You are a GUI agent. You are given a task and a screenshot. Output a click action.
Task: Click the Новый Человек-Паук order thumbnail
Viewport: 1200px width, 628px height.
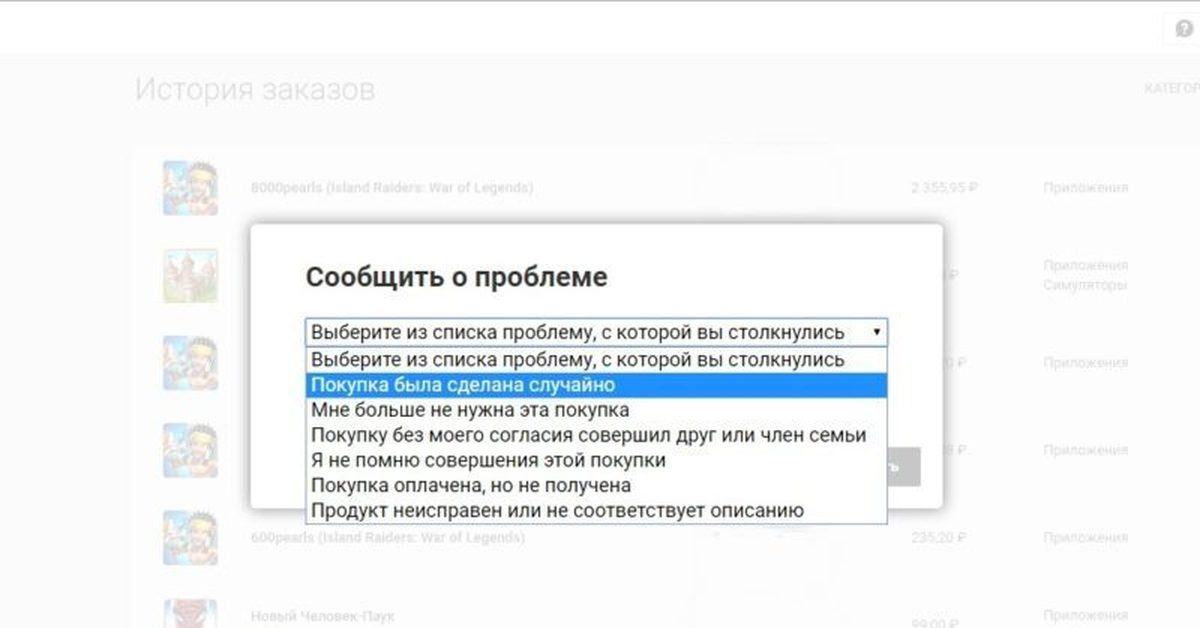pyautogui.click(x=190, y=612)
